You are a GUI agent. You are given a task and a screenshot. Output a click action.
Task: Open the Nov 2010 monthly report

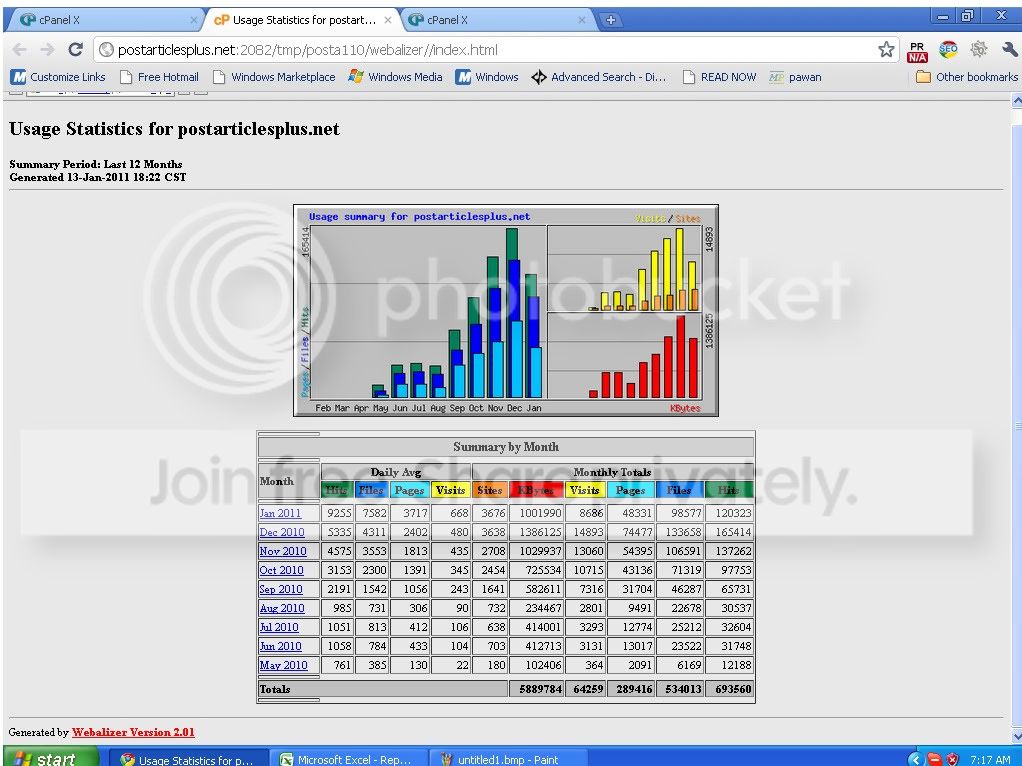click(x=283, y=551)
